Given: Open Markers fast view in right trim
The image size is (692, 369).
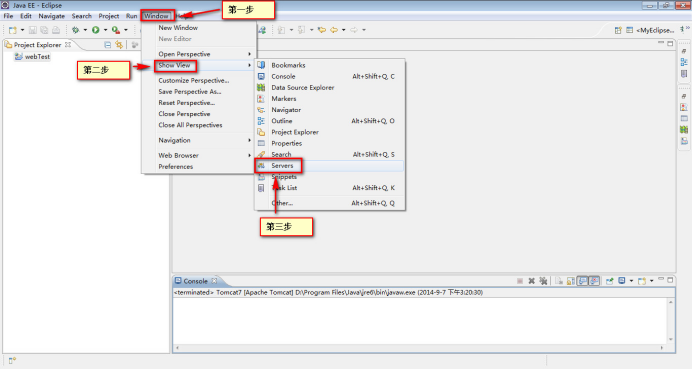Looking at the screenshot, I should (x=684, y=107).
